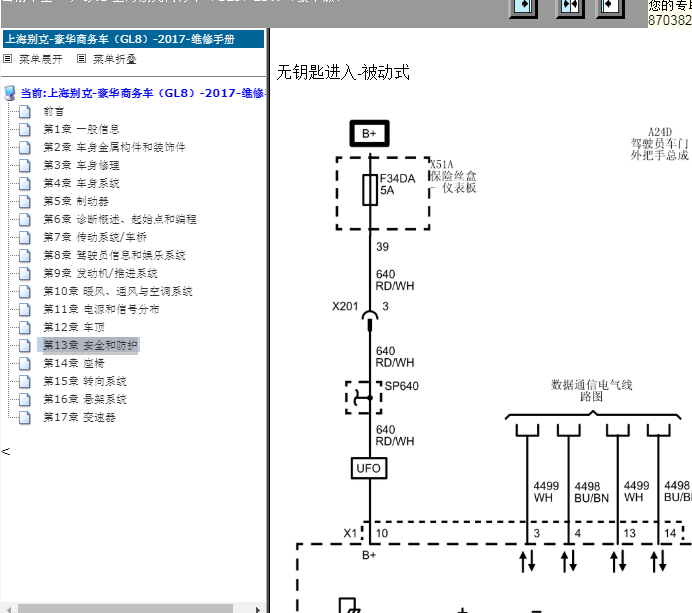Open 第12章 车顶
Screen dimensions: 692x613
[74, 327]
